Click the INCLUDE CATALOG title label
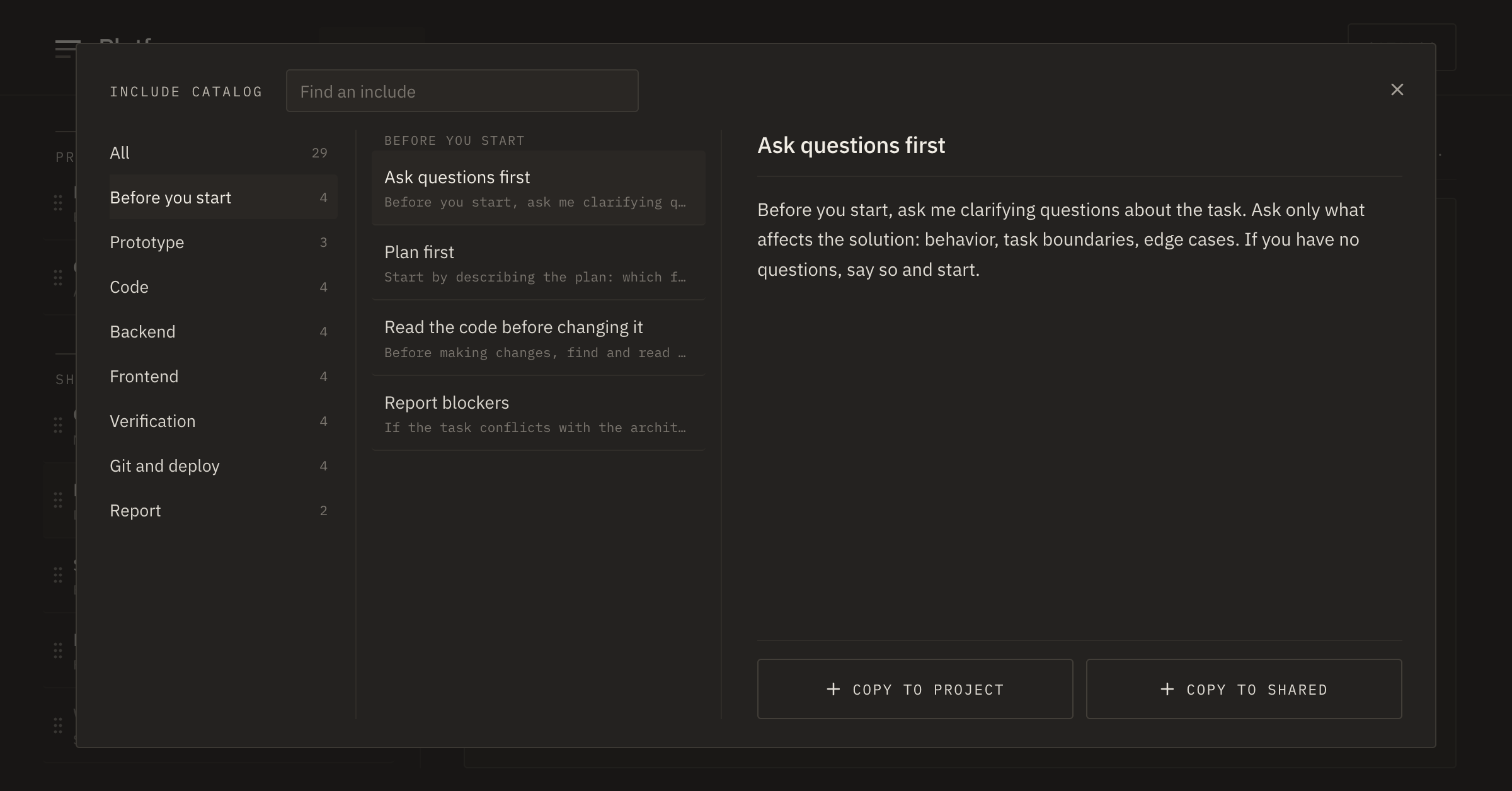 (186, 92)
